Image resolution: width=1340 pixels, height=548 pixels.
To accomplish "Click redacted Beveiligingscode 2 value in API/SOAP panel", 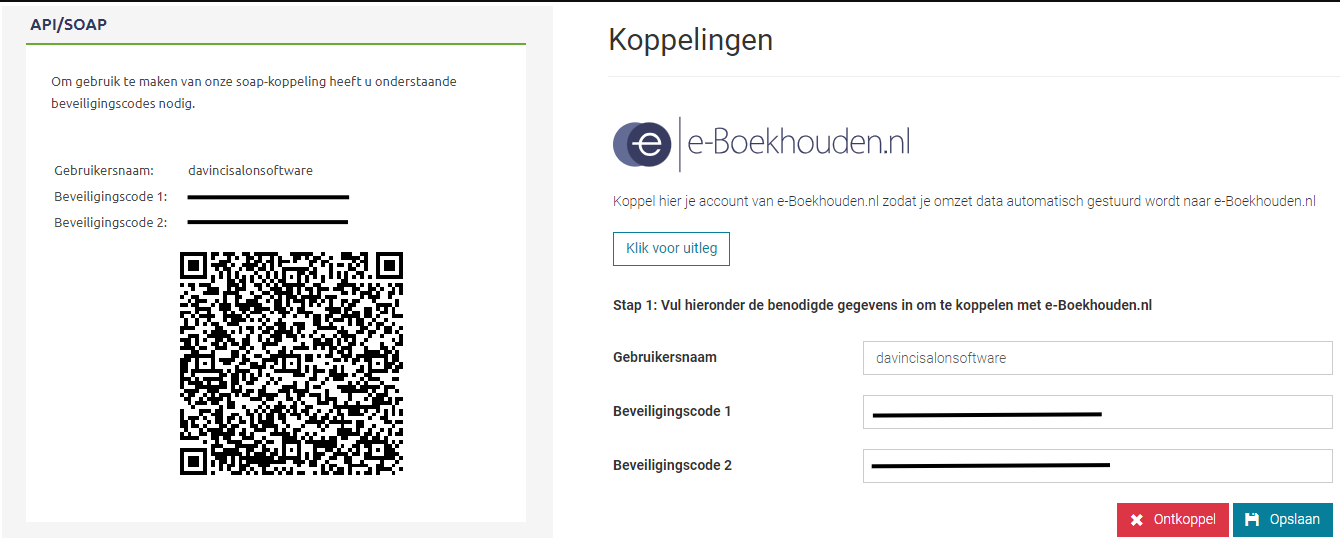I will (x=268, y=222).
